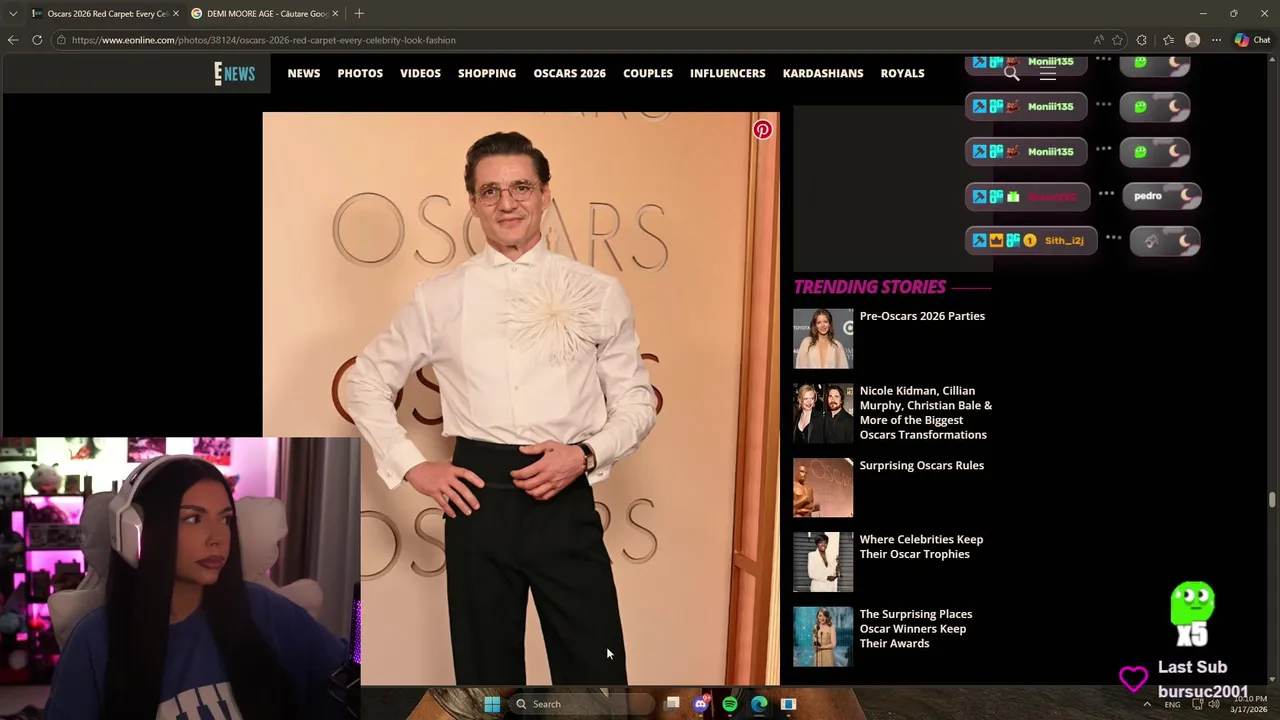This screenshot has width=1280, height=720.
Task: Open the ENG language switcher
Action: pyautogui.click(x=1172, y=704)
